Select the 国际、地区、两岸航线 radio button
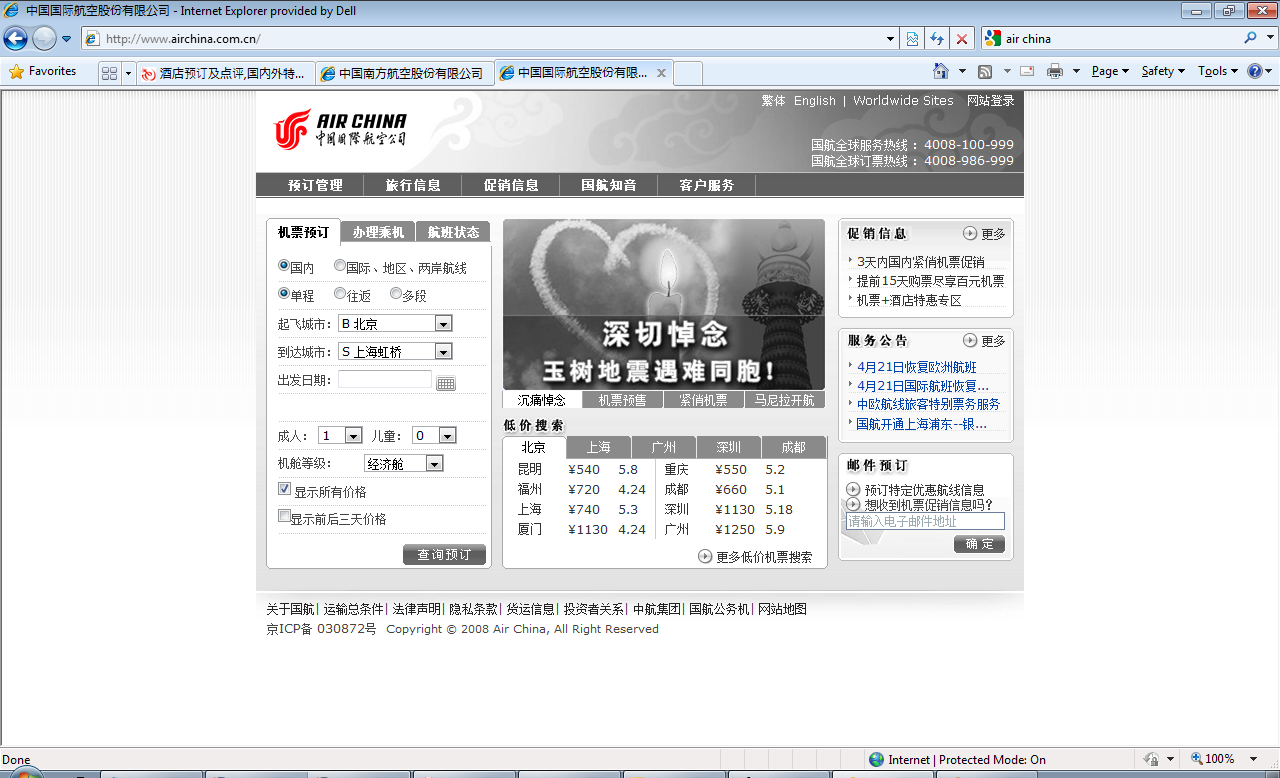Screen dimensions: 1280x778 tap(340, 266)
